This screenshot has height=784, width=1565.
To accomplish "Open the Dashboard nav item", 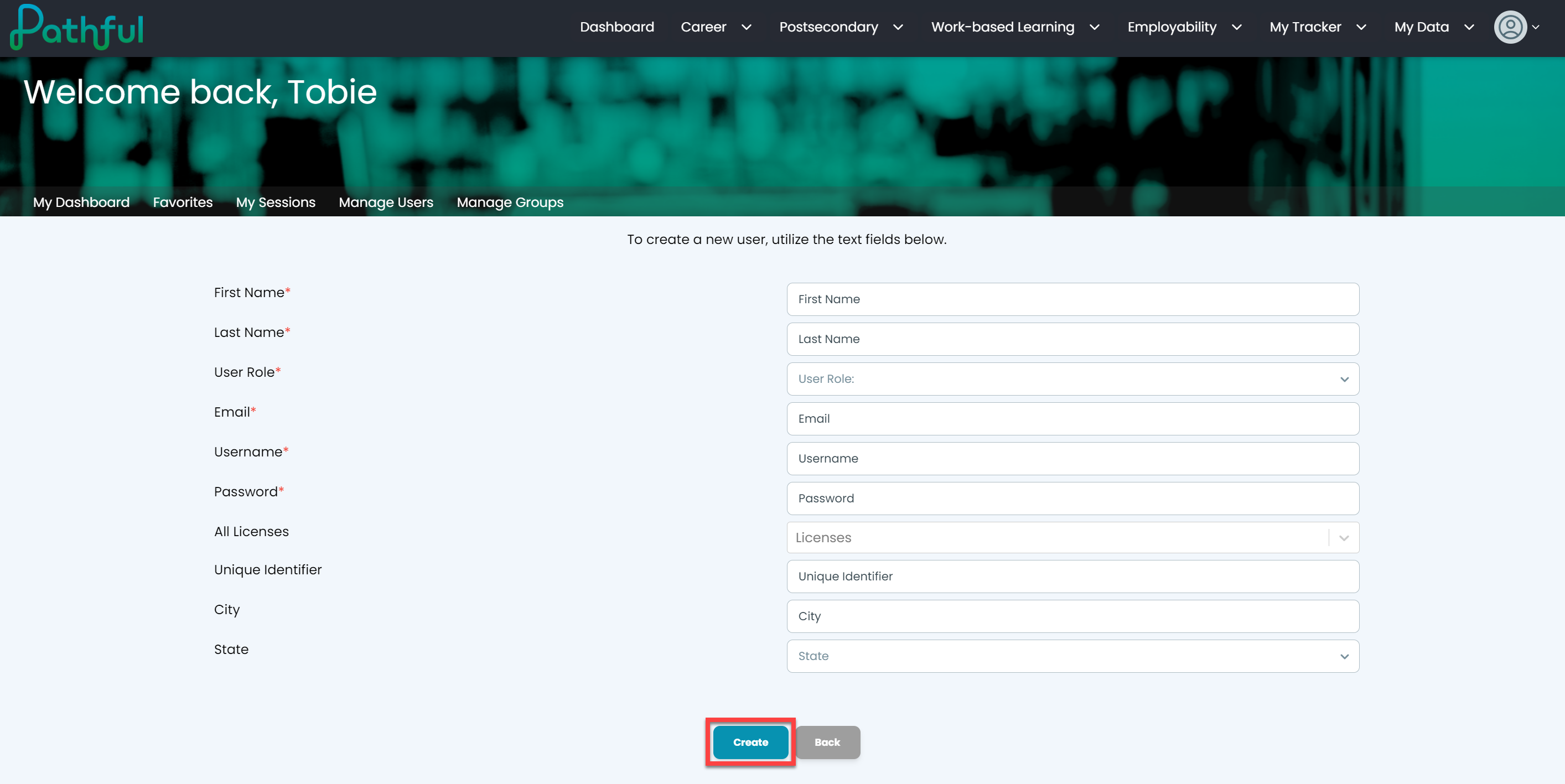I will click(616, 27).
